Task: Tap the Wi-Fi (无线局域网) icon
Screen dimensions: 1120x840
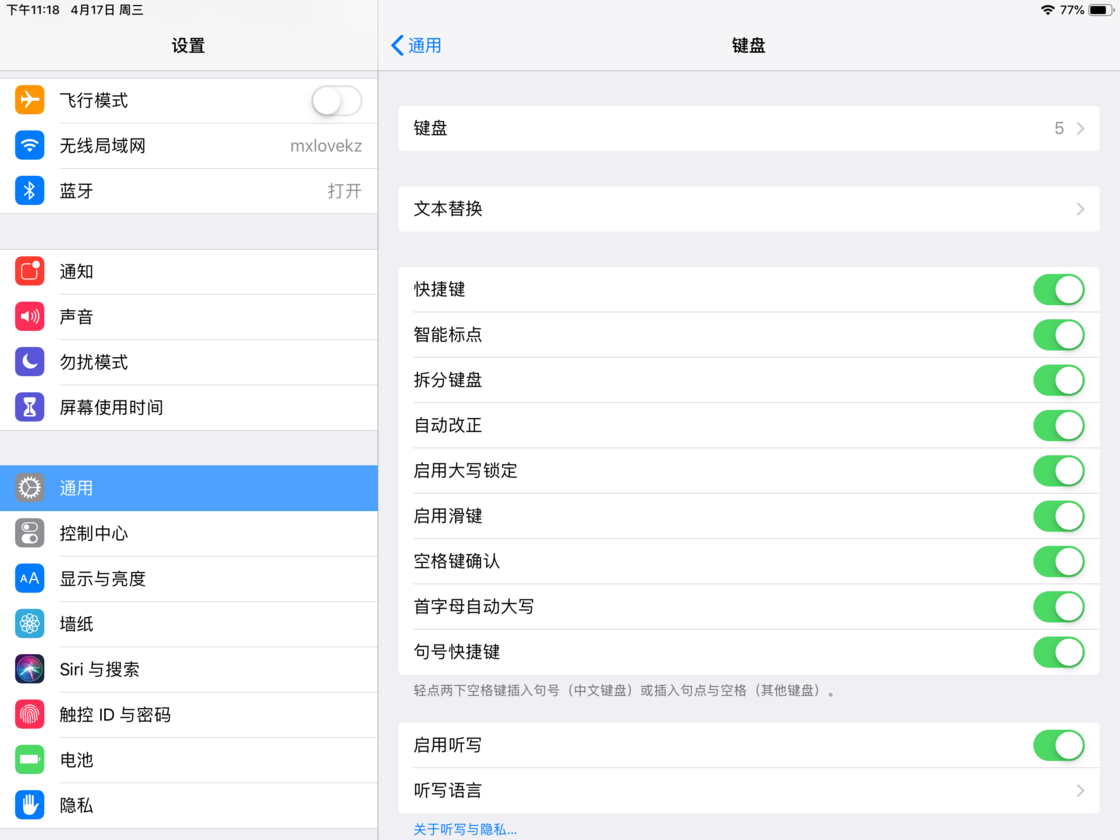Action: coord(29,146)
